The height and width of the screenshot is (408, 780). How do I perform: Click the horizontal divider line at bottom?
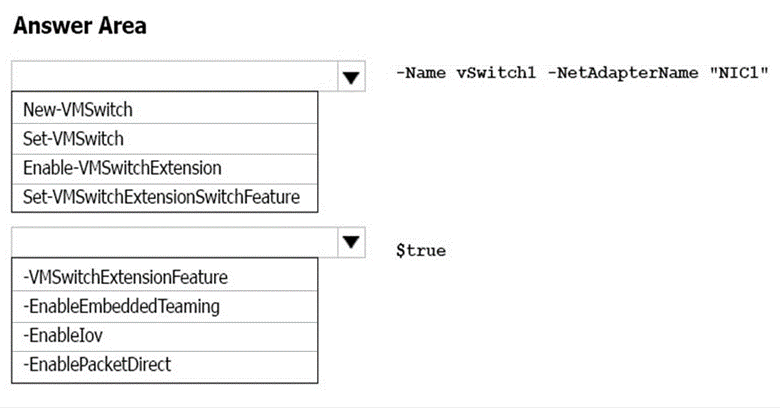(x=390, y=406)
